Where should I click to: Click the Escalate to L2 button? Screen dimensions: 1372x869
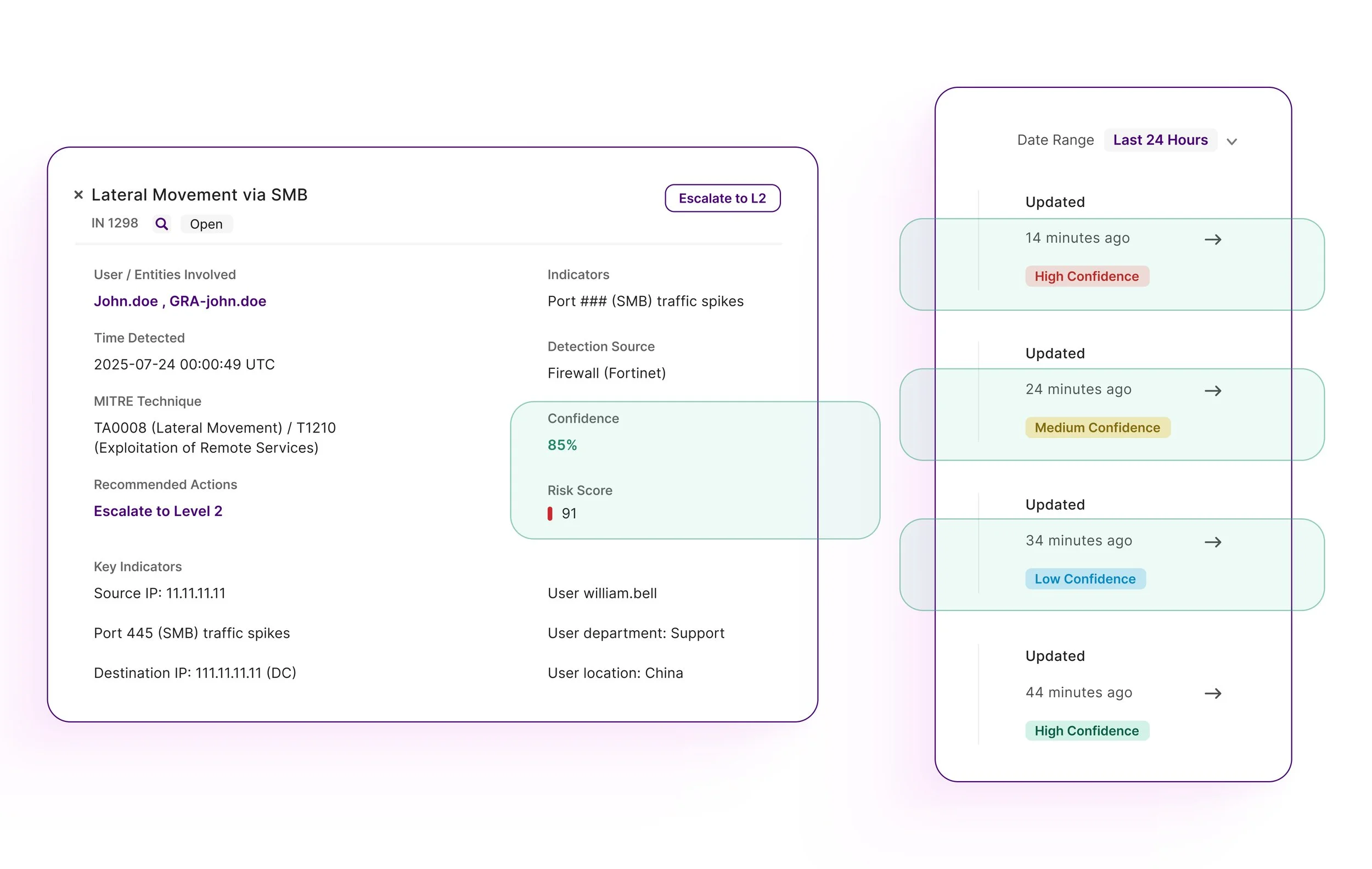pos(722,198)
